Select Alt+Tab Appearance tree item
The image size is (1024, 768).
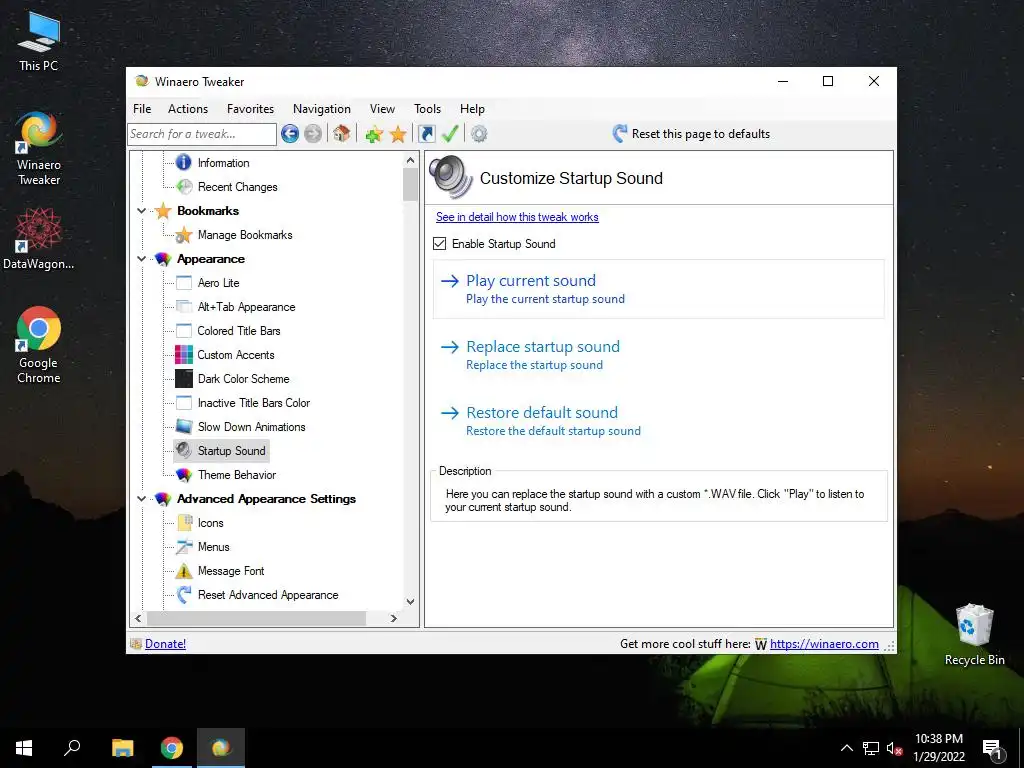pos(246,307)
